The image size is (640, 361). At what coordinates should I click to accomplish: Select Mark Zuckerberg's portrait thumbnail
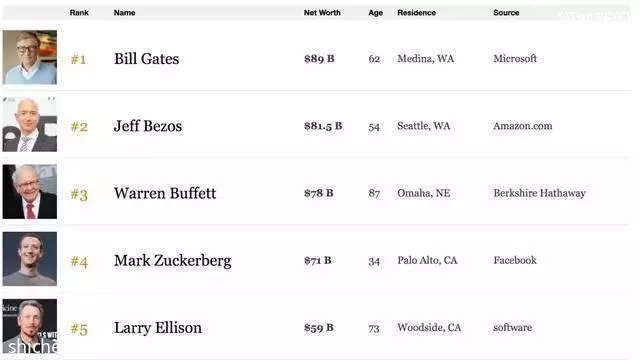[30, 259]
